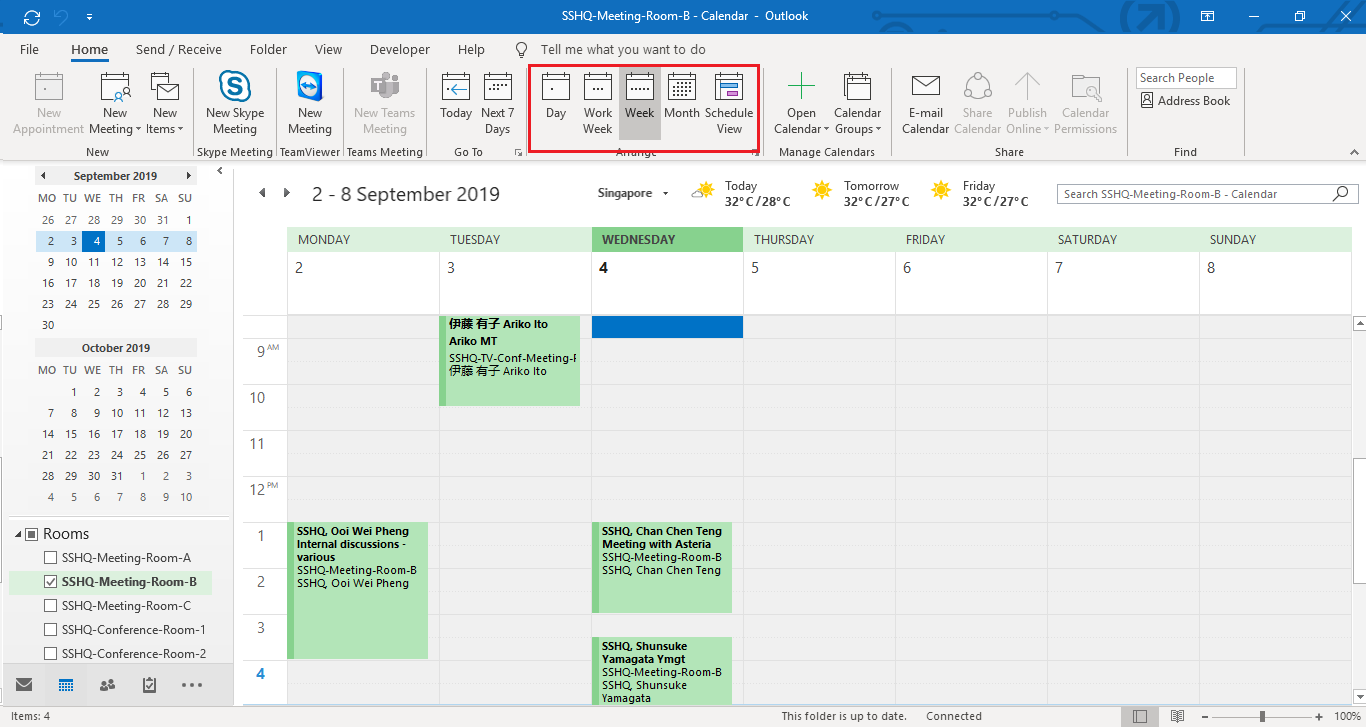Click Publish Online in the ribbon
Image resolution: width=1366 pixels, height=727 pixels.
[x=1027, y=104]
